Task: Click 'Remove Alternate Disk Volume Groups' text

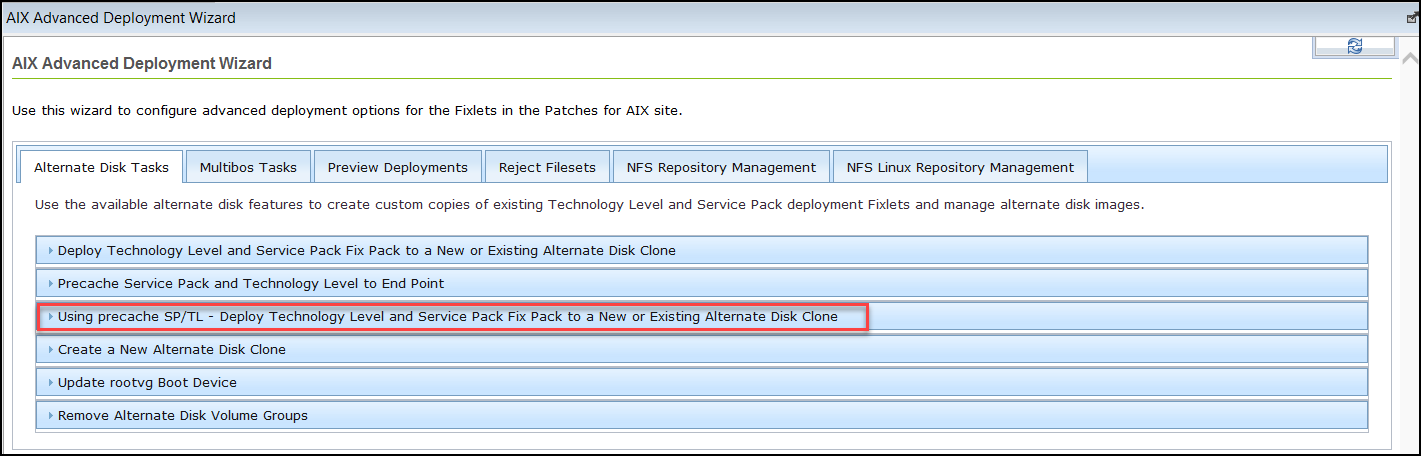Action: pyautogui.click(x=183, y=415)
